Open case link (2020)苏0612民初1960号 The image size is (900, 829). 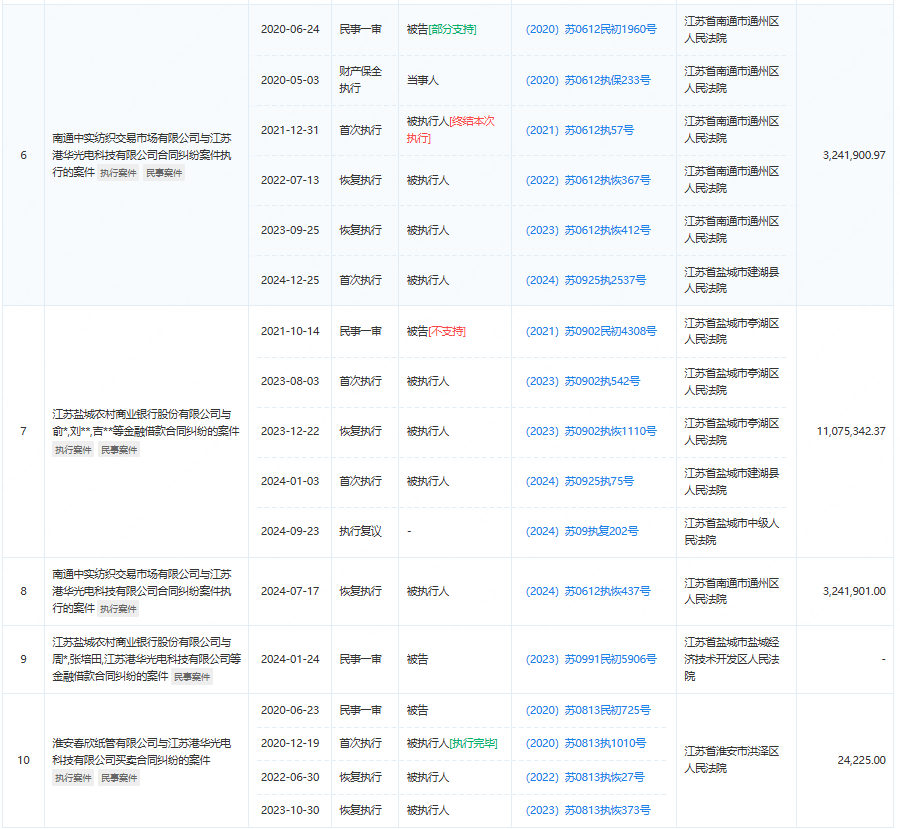pyautogui.click(x=591, y=30)
